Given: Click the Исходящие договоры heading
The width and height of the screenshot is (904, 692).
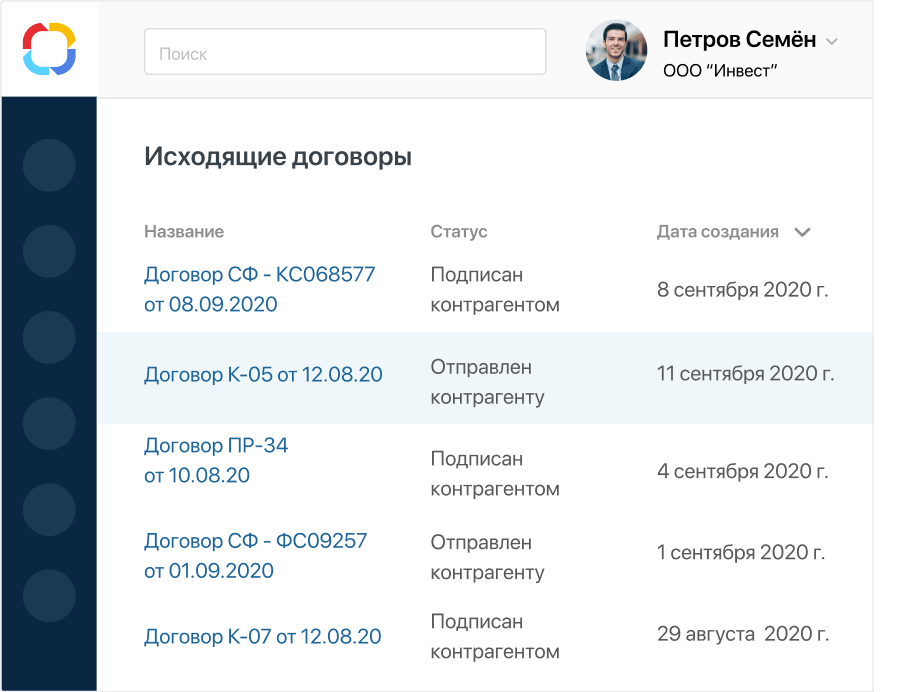Looking at the screenshot, I should pos(278,157).
